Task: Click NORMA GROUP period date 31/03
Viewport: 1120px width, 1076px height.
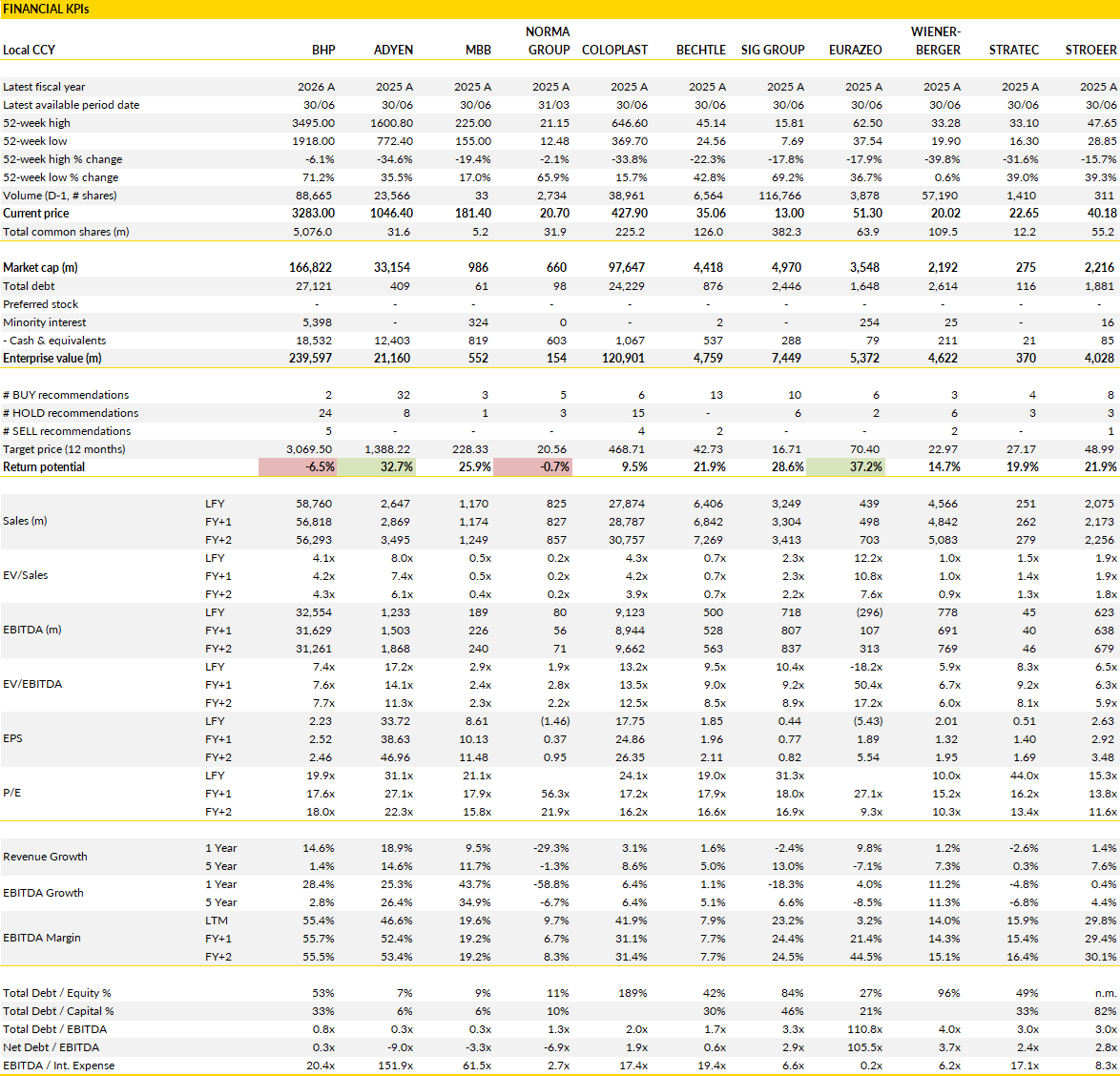Action: 556,105
